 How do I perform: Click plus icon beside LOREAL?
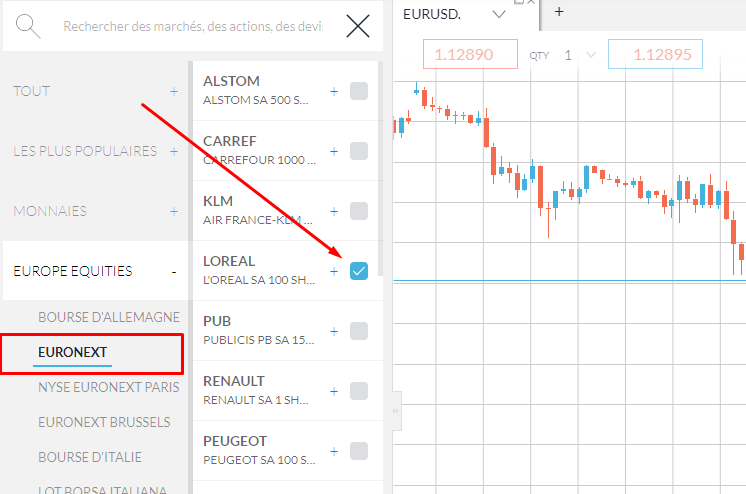point(334,271)
